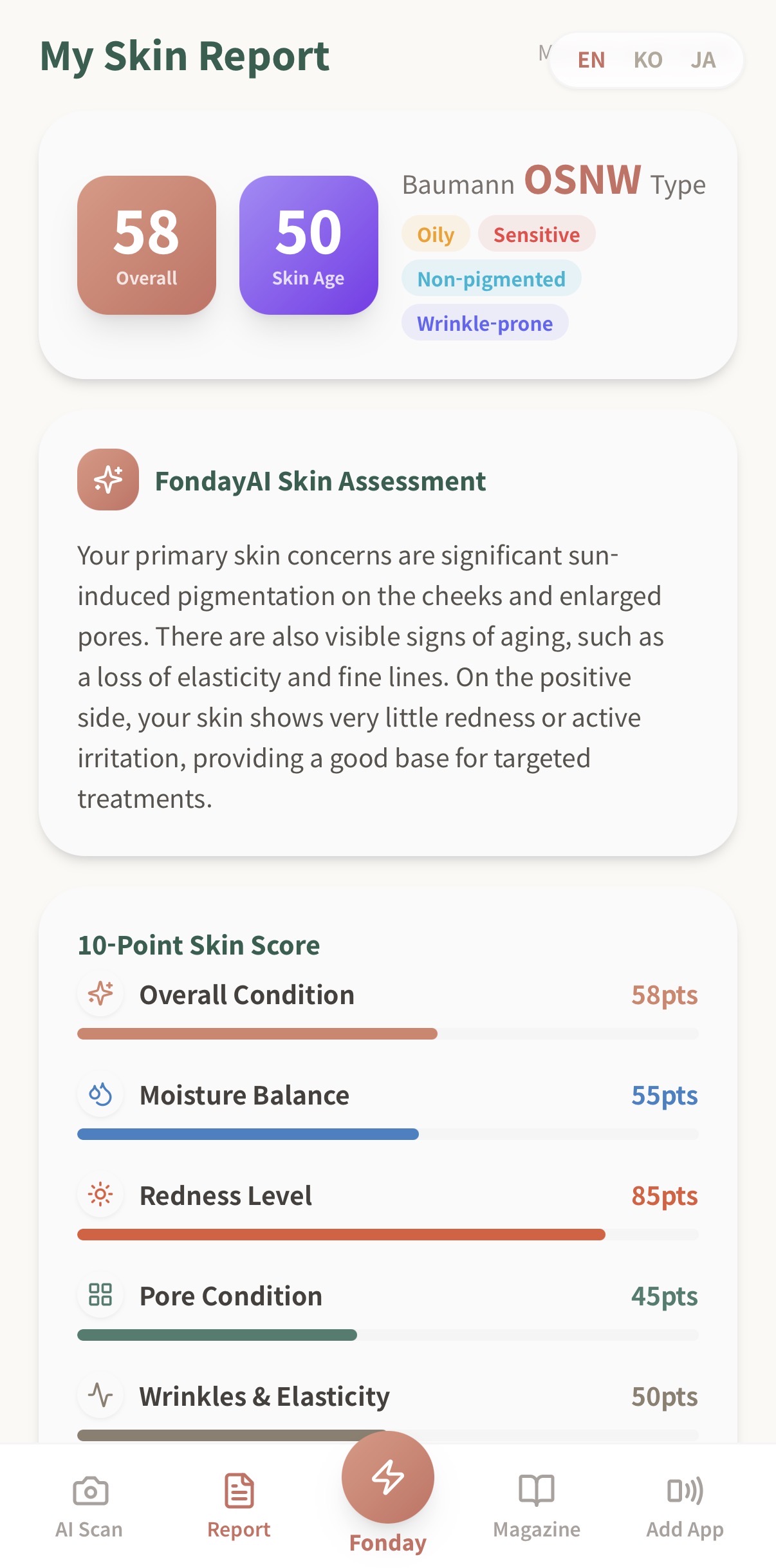Tap the Moisture Balance droplet icon
The height and width of the screenshot is (1568, 776).
coord(100,1094)
